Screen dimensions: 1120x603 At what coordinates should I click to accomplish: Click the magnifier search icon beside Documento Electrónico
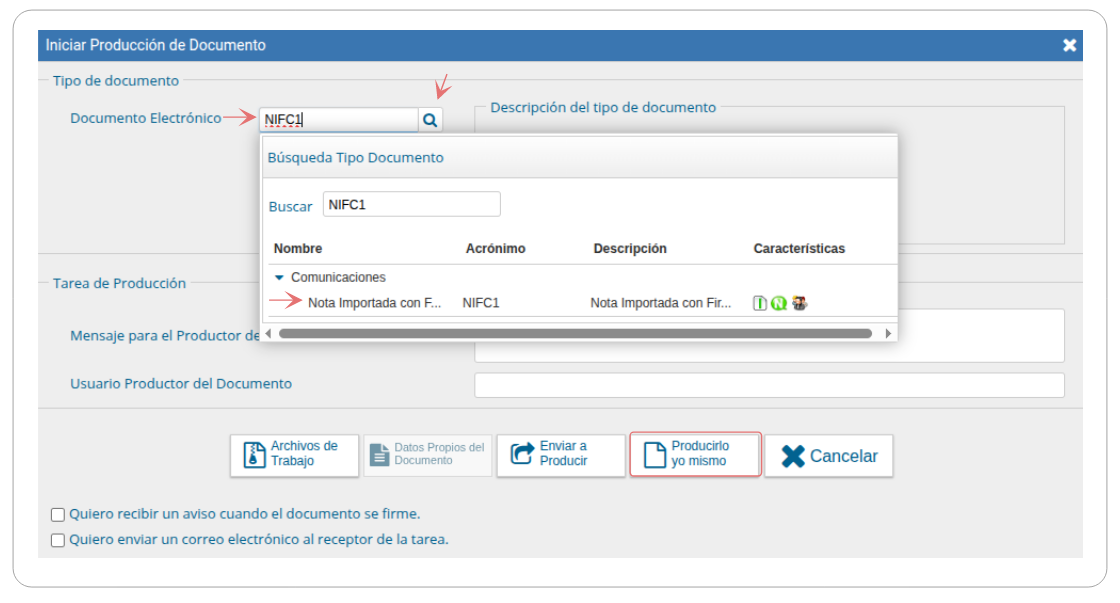click(x=430, y=120)
